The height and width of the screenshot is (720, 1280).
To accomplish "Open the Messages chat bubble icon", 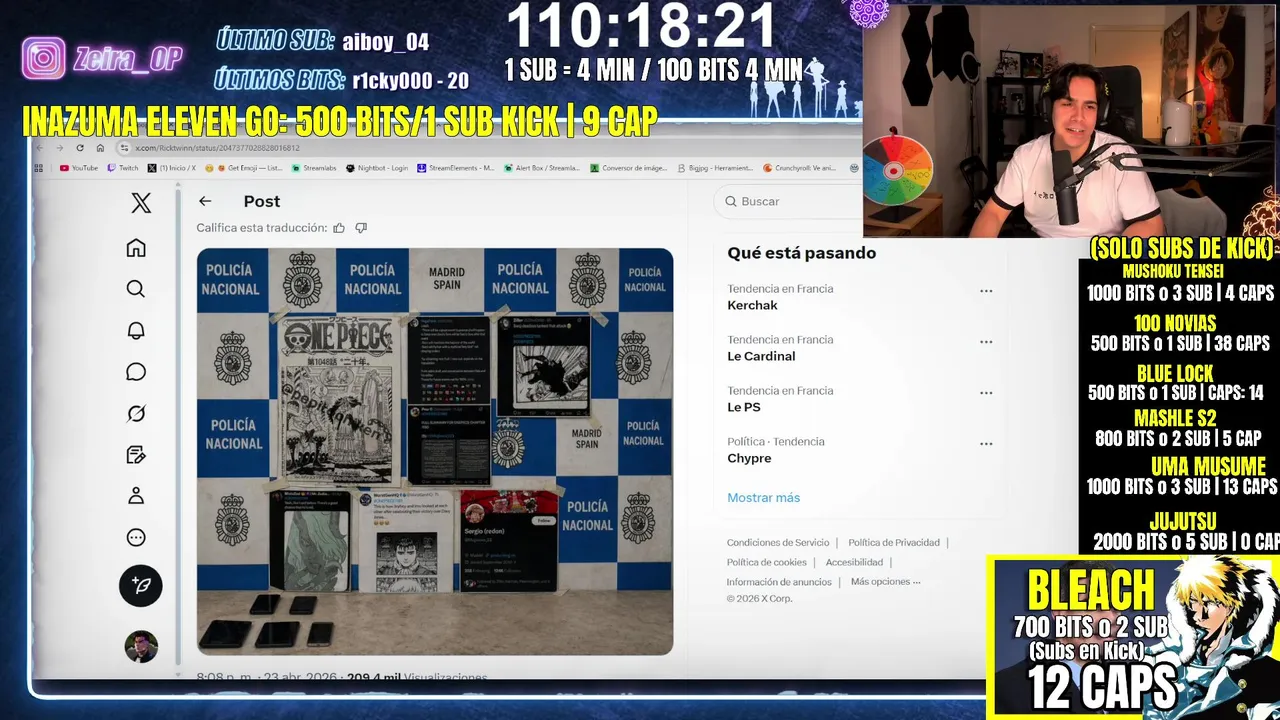I will 136,372.
